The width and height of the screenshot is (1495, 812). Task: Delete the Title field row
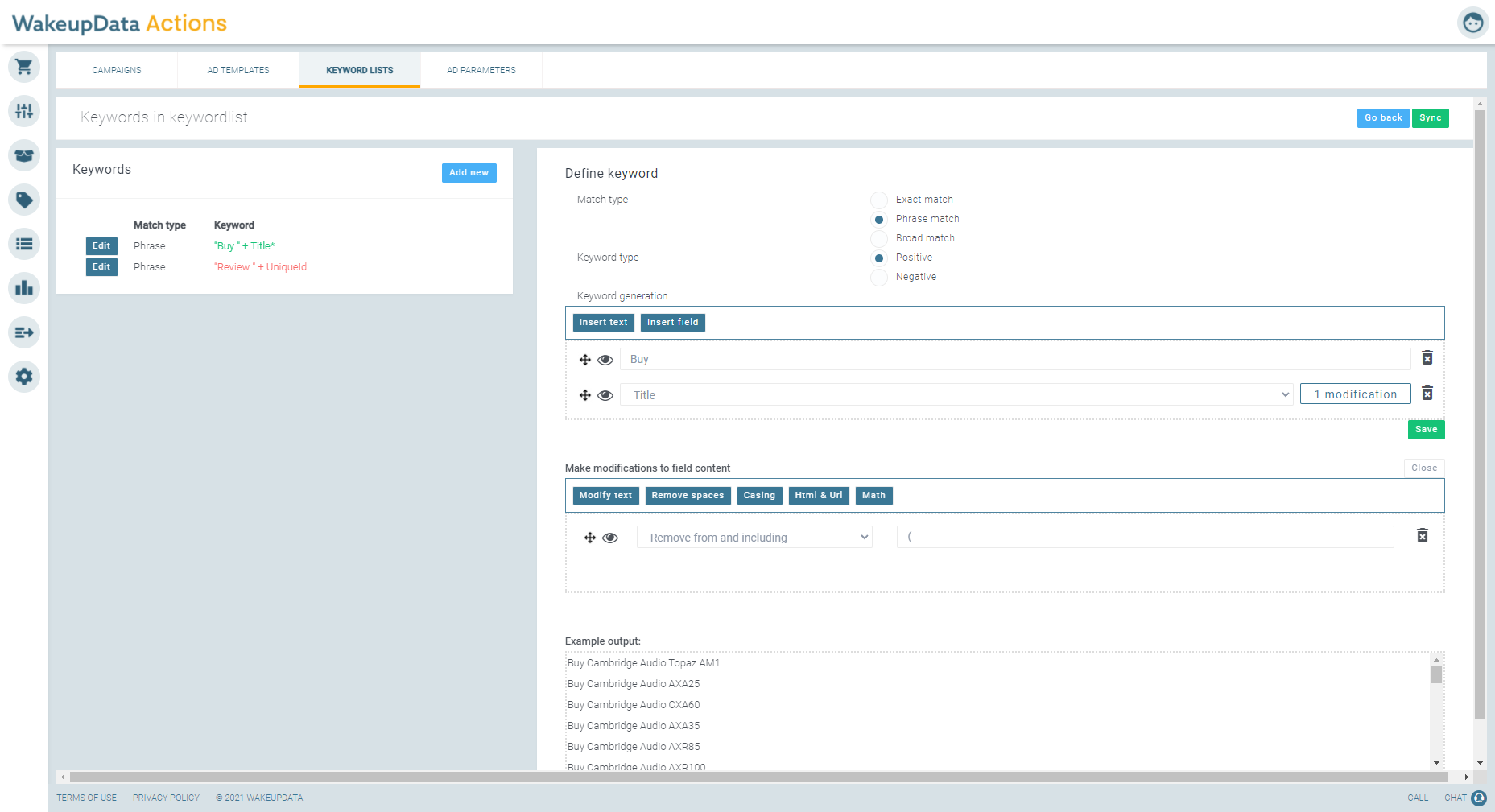[x=1427, y=393]
